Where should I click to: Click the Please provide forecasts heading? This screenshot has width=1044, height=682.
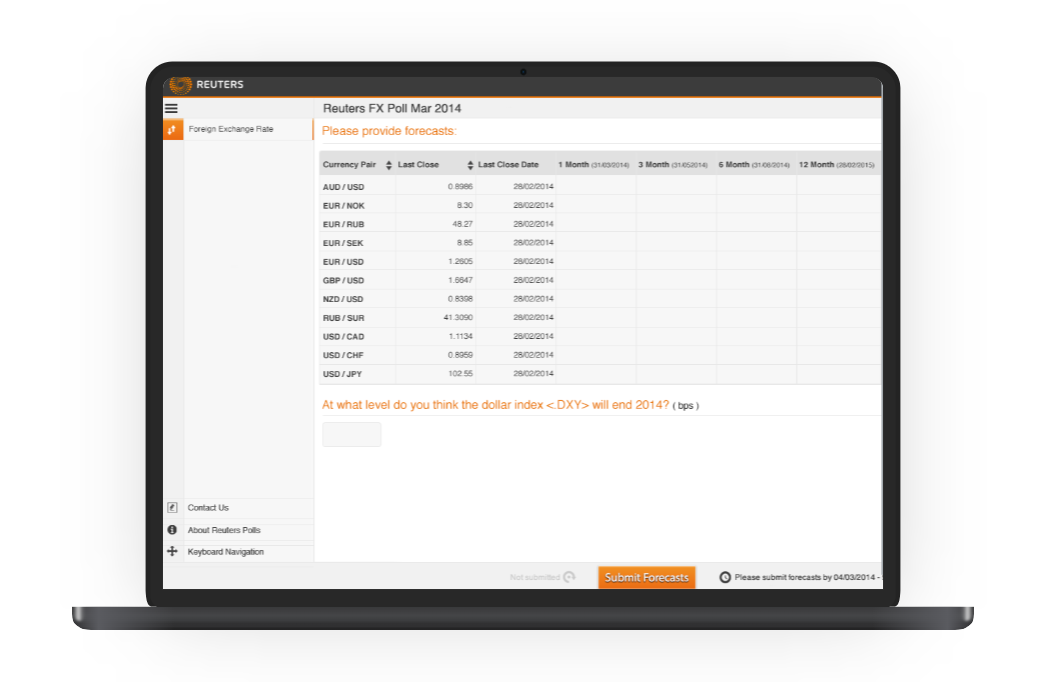[389, 131]
